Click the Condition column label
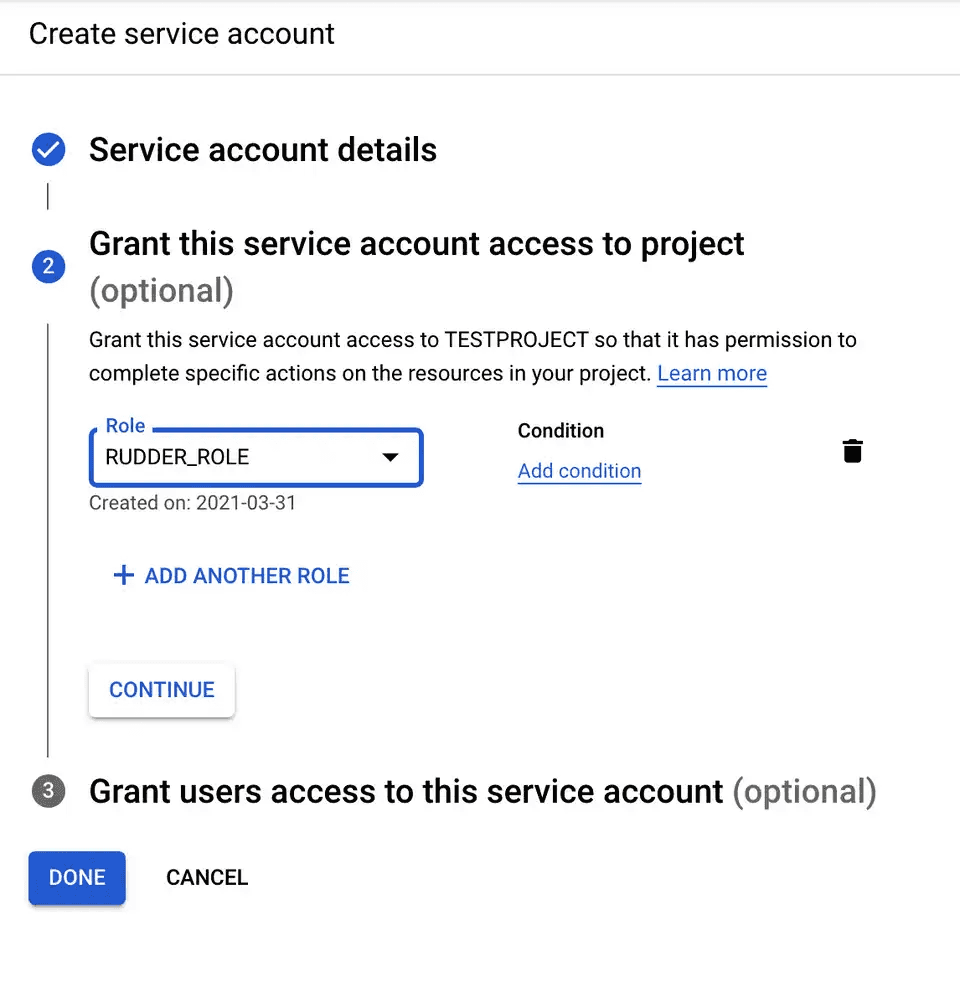The width and height of the screenshot is (960, 1004). point(561,431)
